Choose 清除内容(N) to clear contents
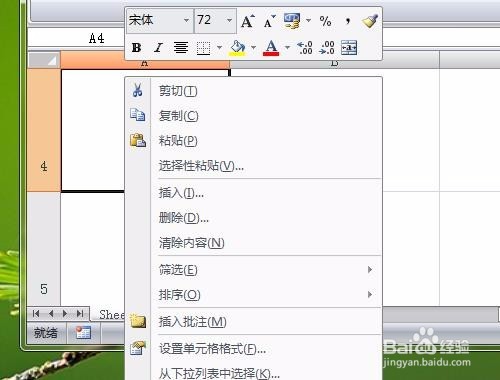 tap(253, 243)
